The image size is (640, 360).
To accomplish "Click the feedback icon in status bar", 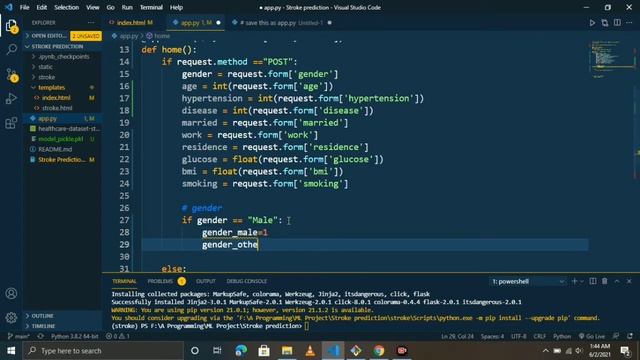I will tap(616, 336).
